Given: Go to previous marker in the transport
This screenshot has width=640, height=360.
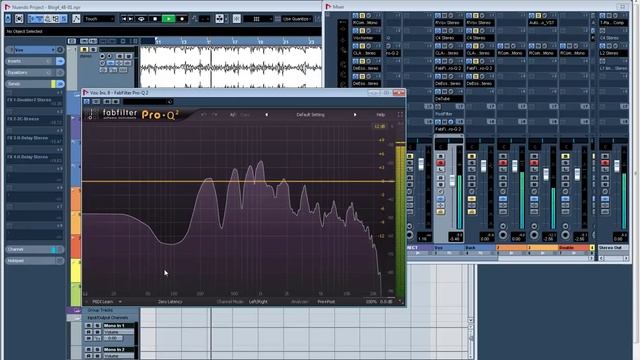Looking at the screenshot, I should pos(124,19).
